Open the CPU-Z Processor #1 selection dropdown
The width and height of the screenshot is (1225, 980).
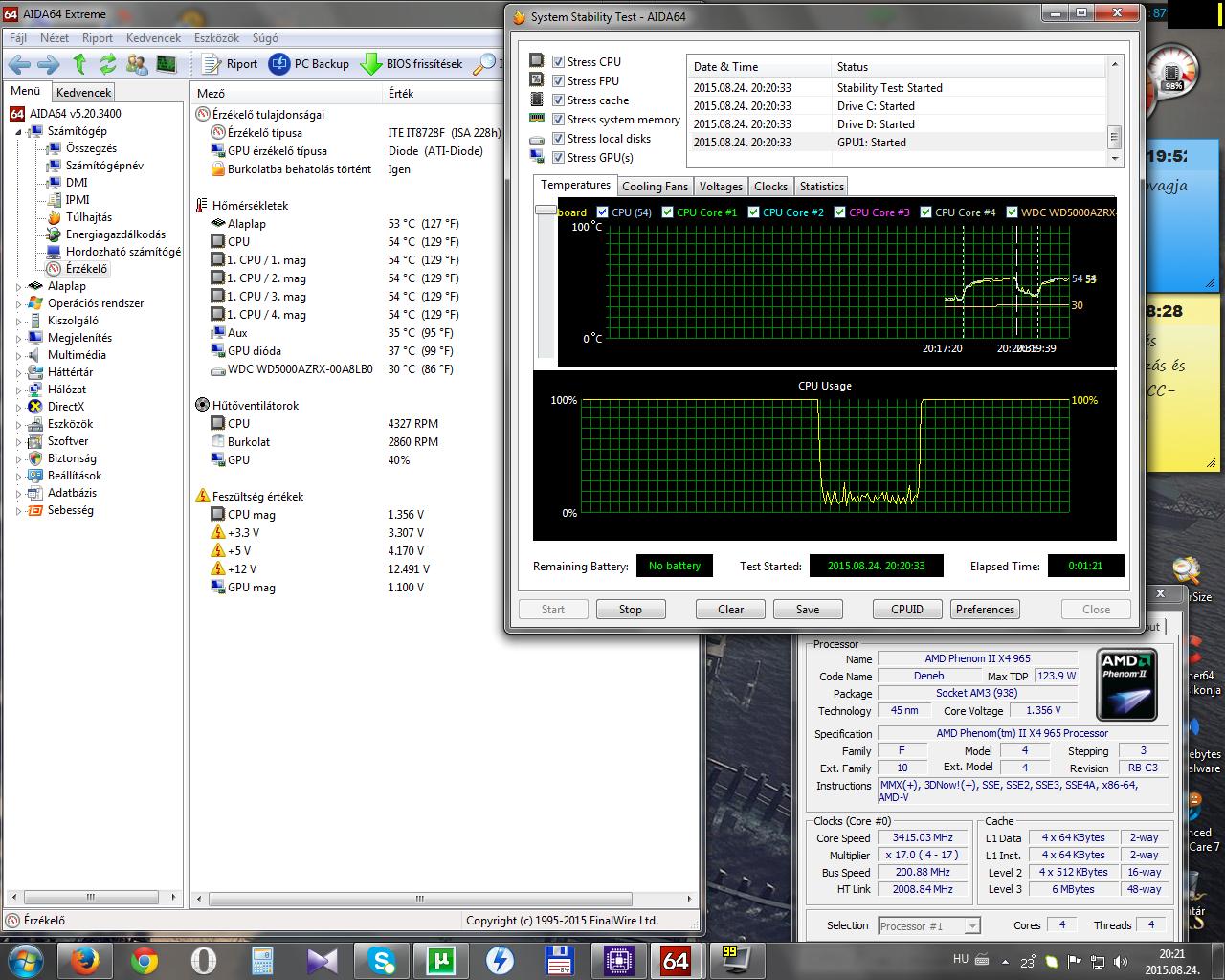tap(928, 925)
